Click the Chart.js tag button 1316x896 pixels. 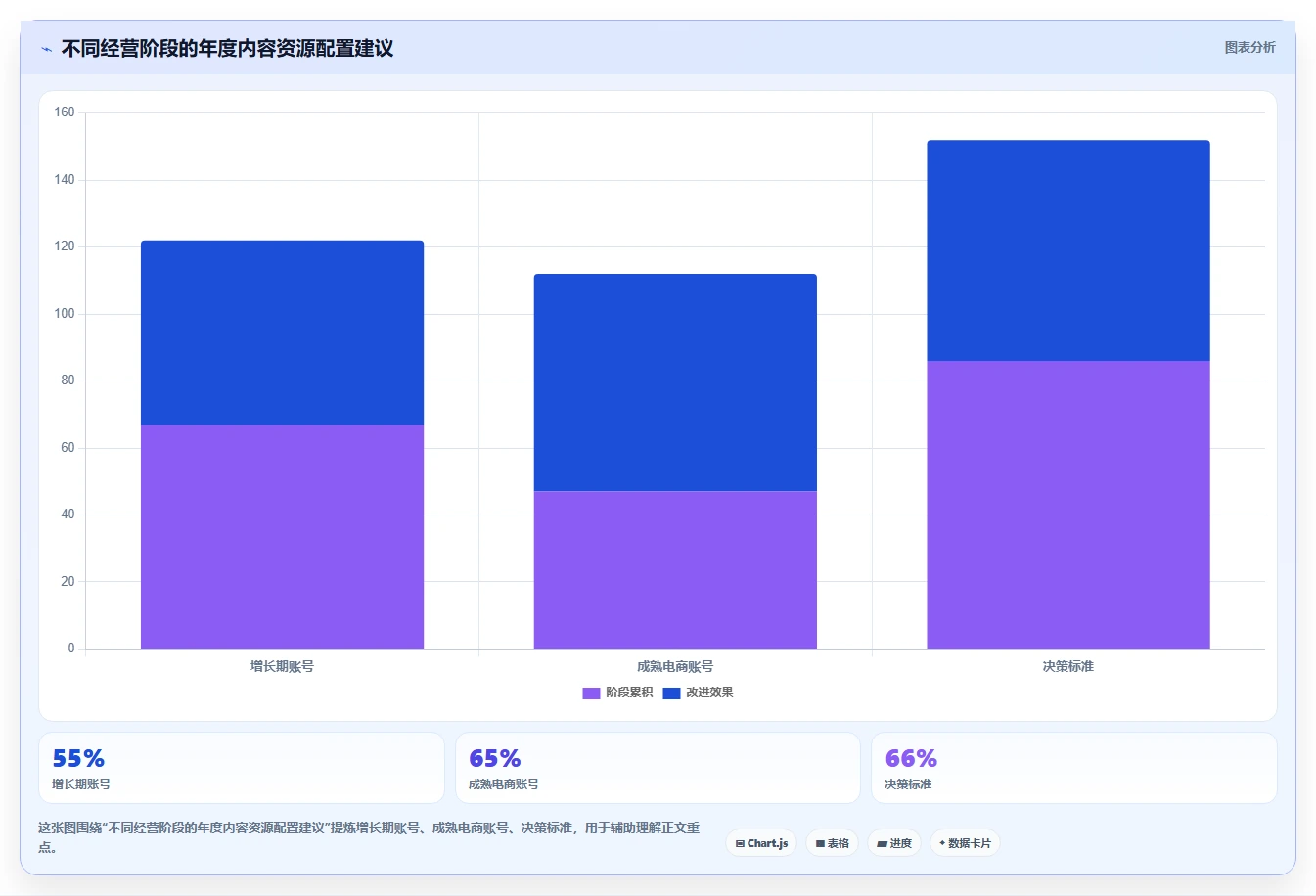pyautogui.click(x=761, y=843)
